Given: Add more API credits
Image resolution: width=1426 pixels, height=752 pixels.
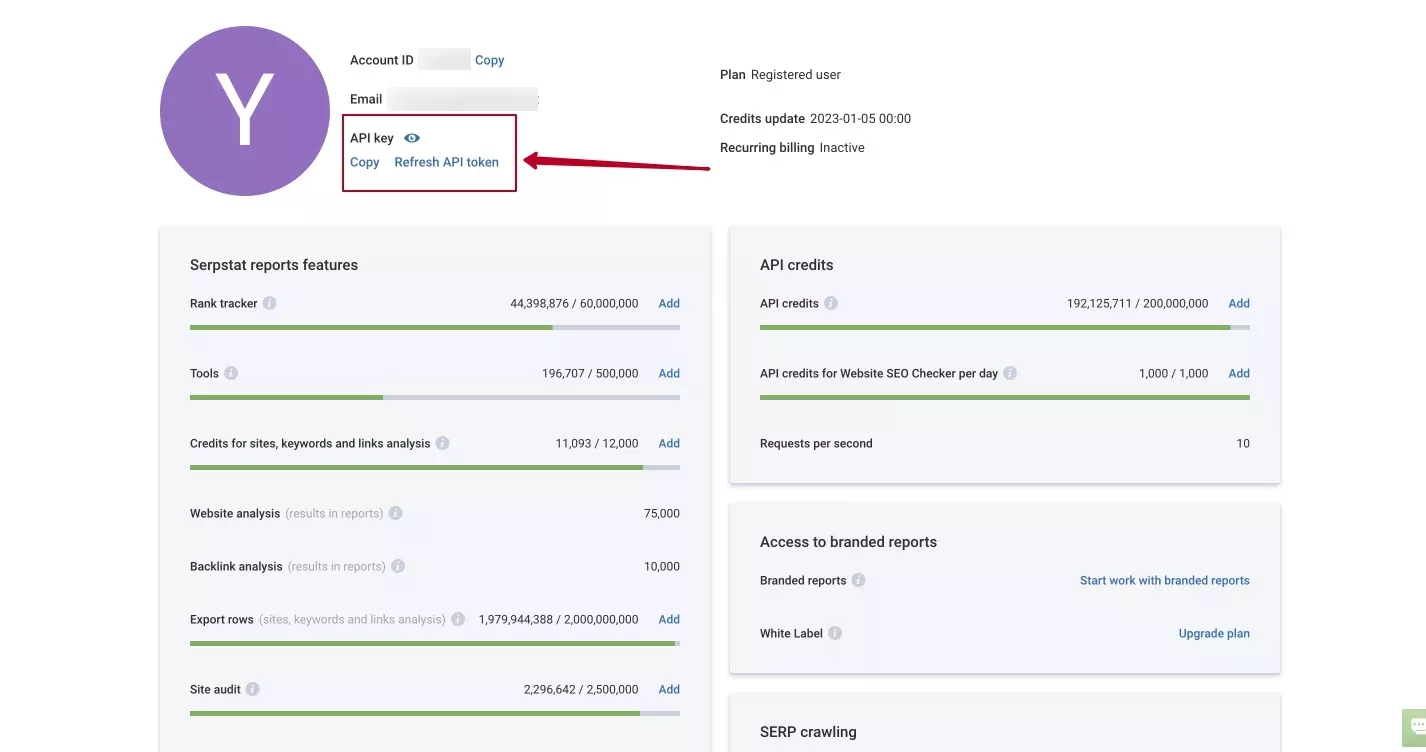Looking at the screenshot, I should click(x=1239, y=303).
